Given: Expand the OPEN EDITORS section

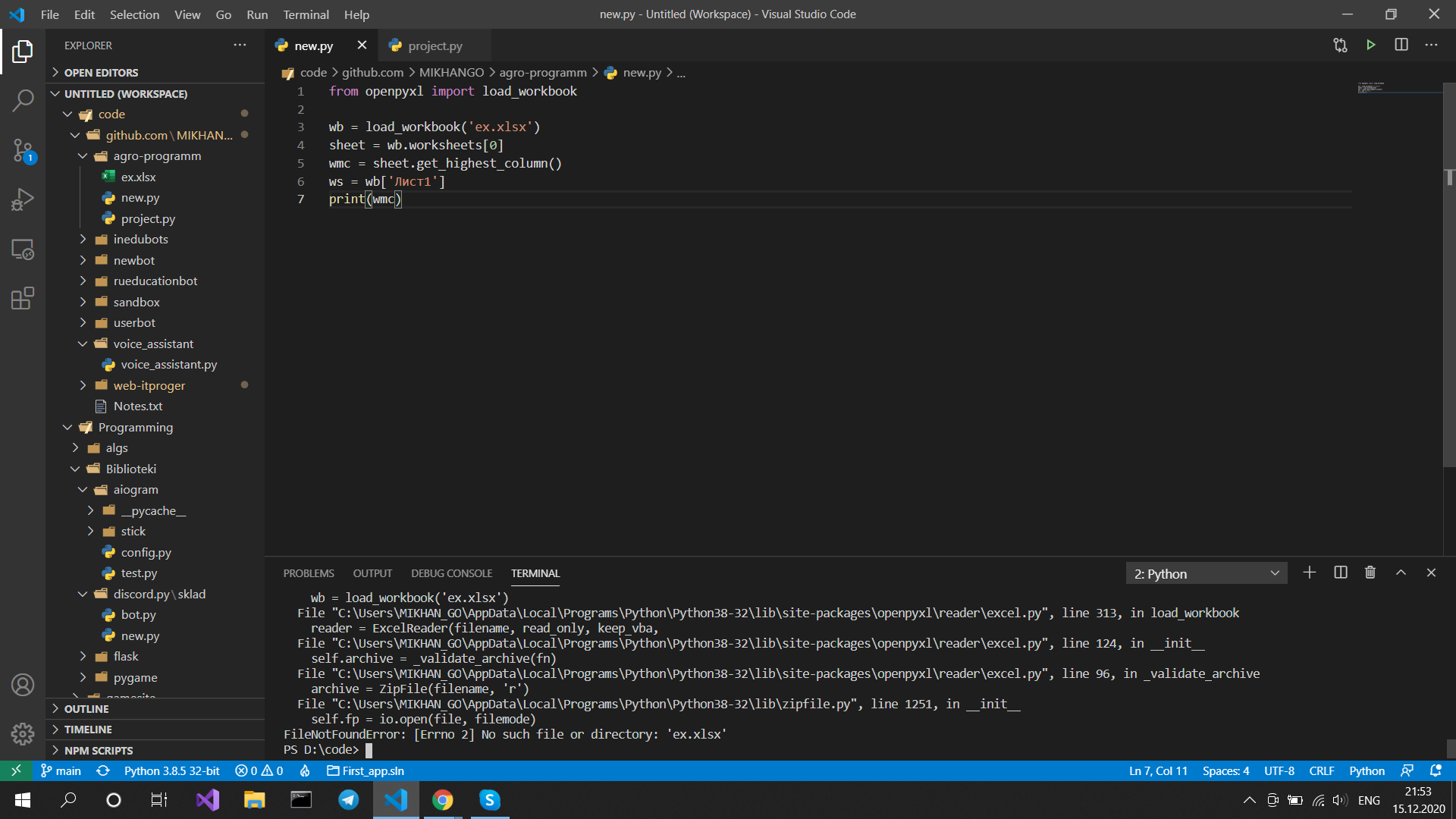Looking at the screenshot, I should tap(155, 73).
